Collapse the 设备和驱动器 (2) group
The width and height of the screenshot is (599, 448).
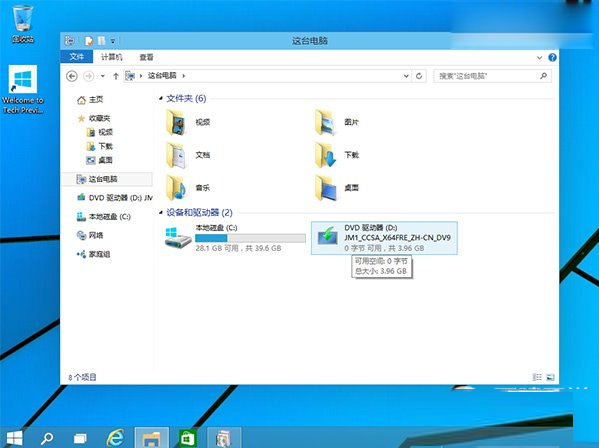click(x=161, y=212)
